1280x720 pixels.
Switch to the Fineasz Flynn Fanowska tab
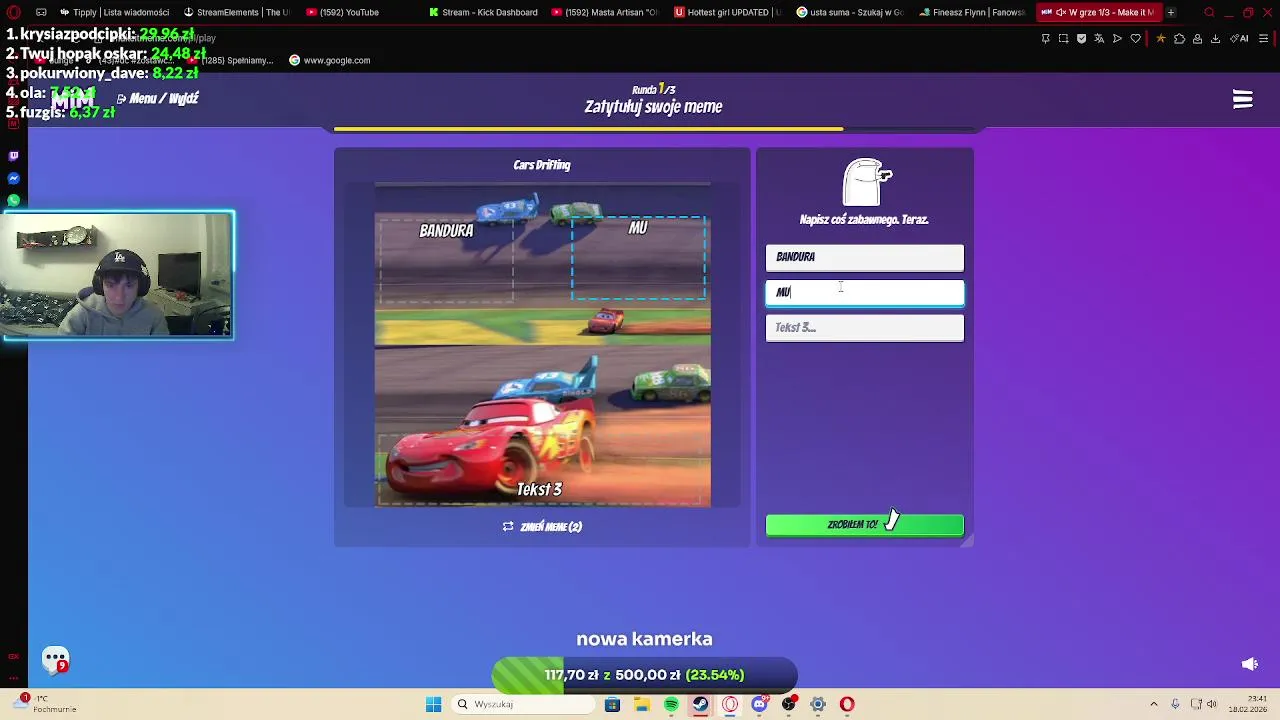(972, 12)
